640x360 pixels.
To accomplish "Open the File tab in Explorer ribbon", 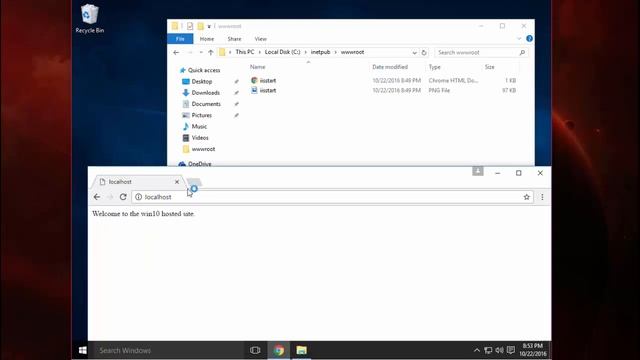I will [x=180, y=39].
